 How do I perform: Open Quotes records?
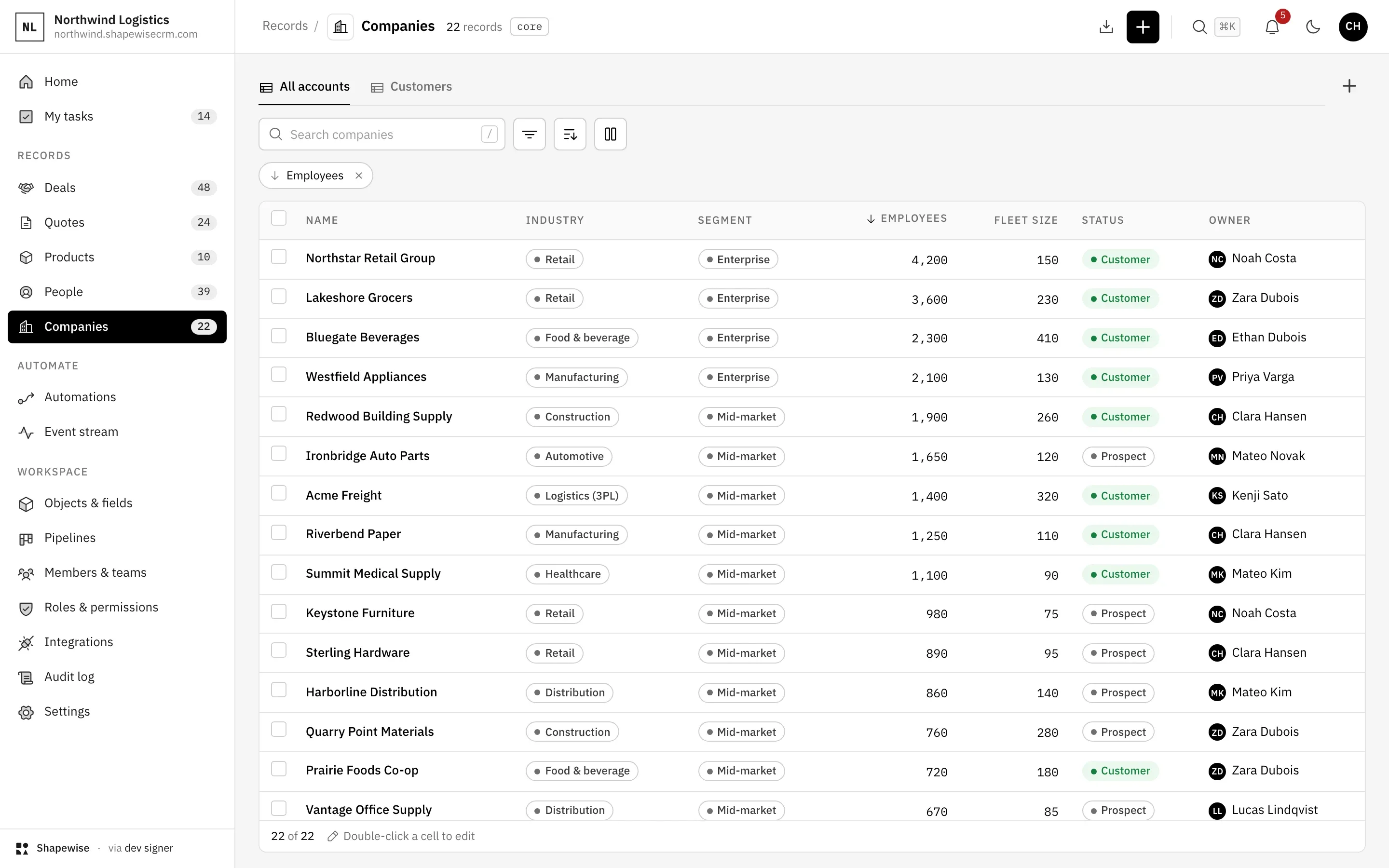click(117, 222)
